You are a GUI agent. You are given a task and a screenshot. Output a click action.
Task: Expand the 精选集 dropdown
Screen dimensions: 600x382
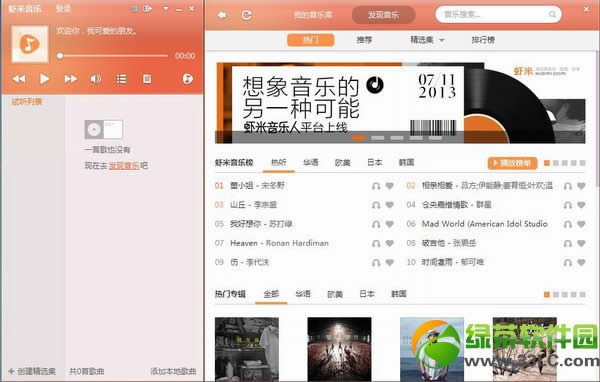tap(427, 40)
